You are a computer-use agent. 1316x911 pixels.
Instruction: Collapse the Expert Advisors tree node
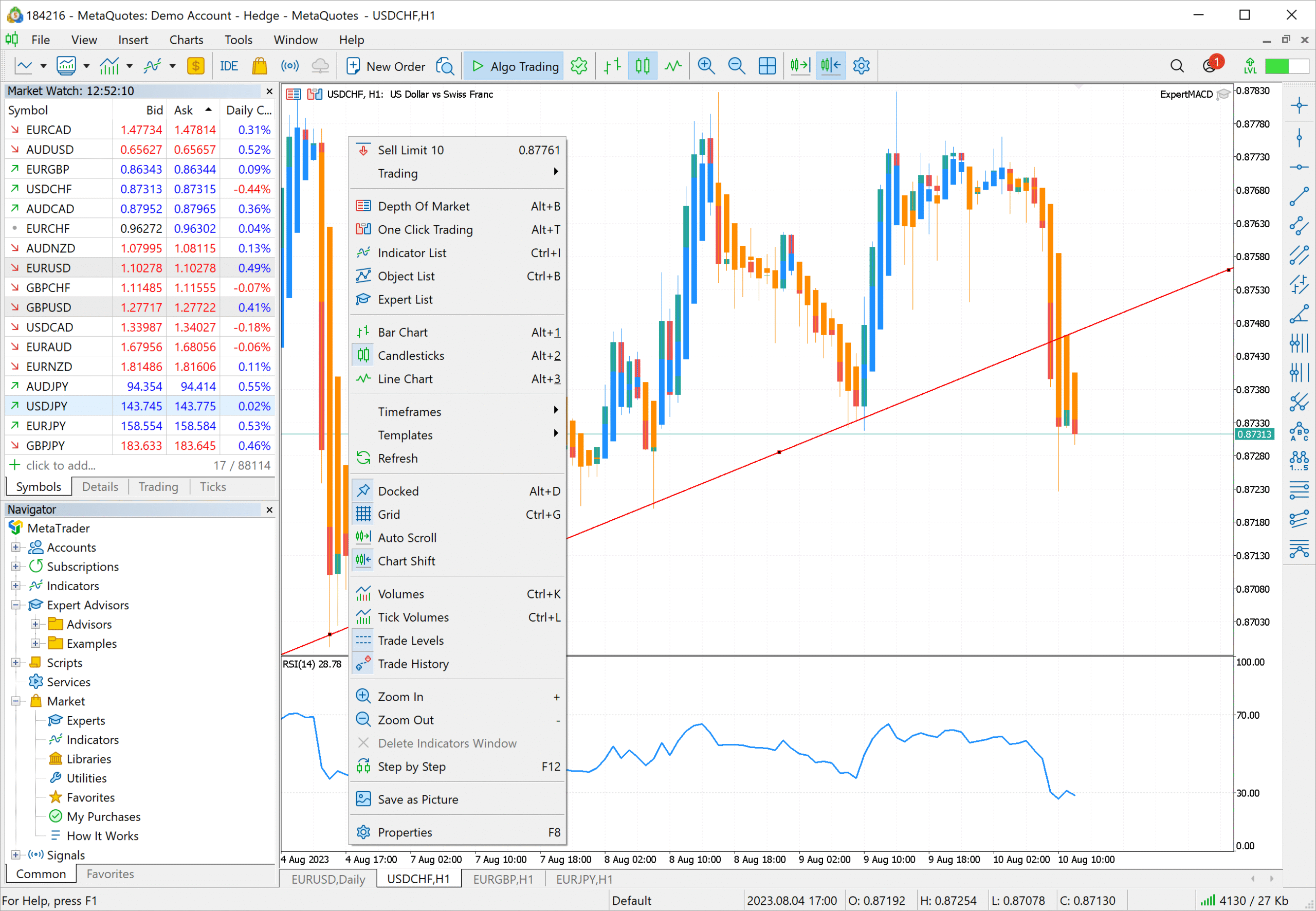16,605
